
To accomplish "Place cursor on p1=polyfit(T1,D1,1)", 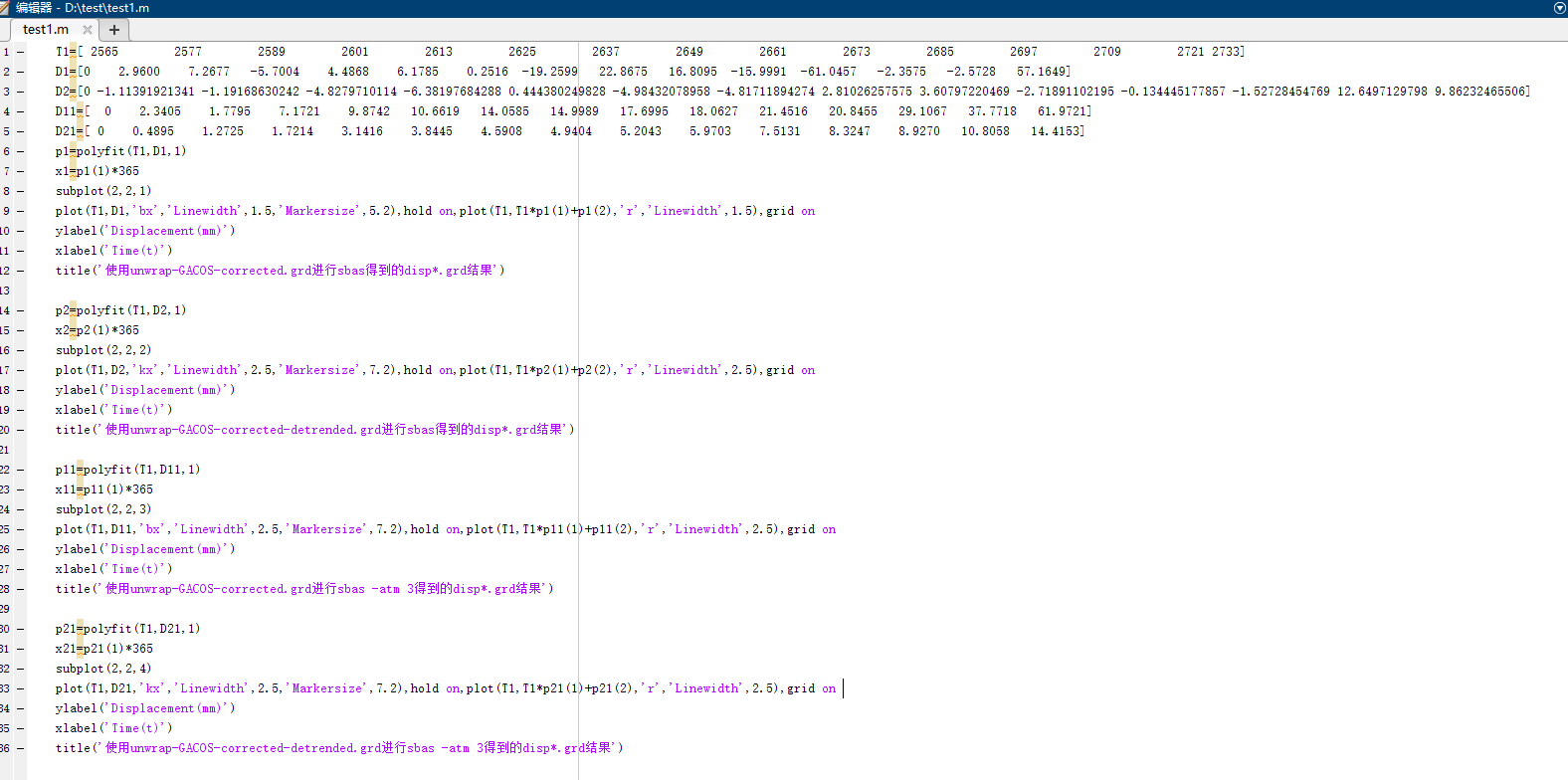I will click(x=121, y=151).
